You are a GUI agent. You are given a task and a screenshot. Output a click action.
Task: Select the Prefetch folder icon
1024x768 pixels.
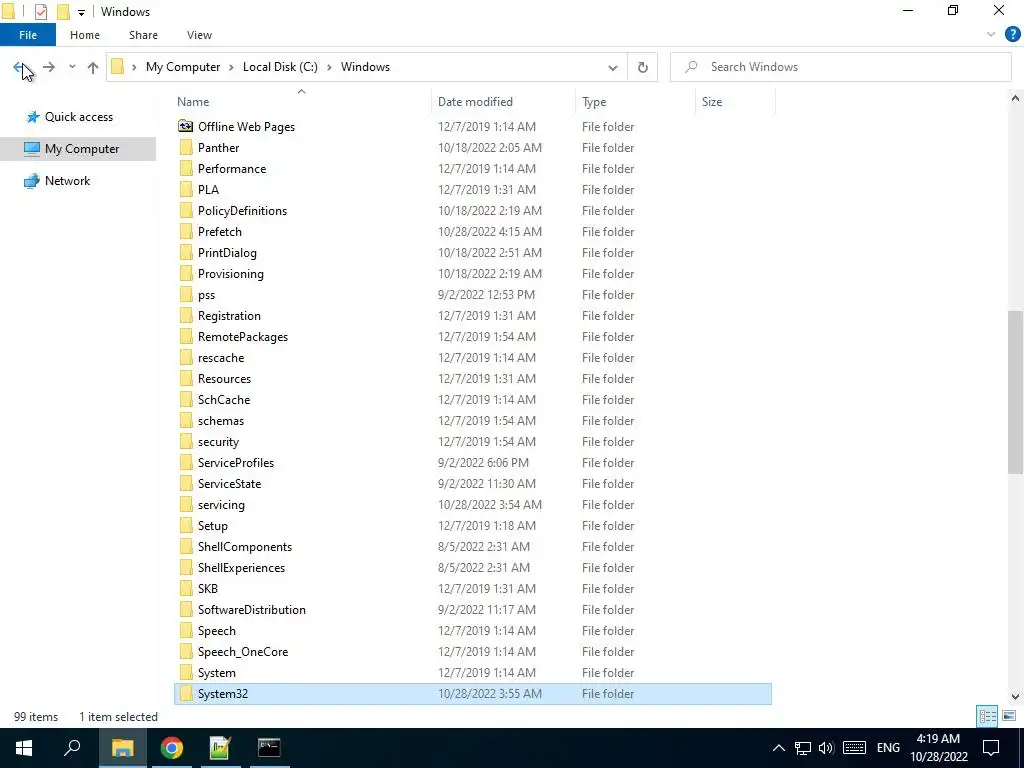[x=185, y=232]
